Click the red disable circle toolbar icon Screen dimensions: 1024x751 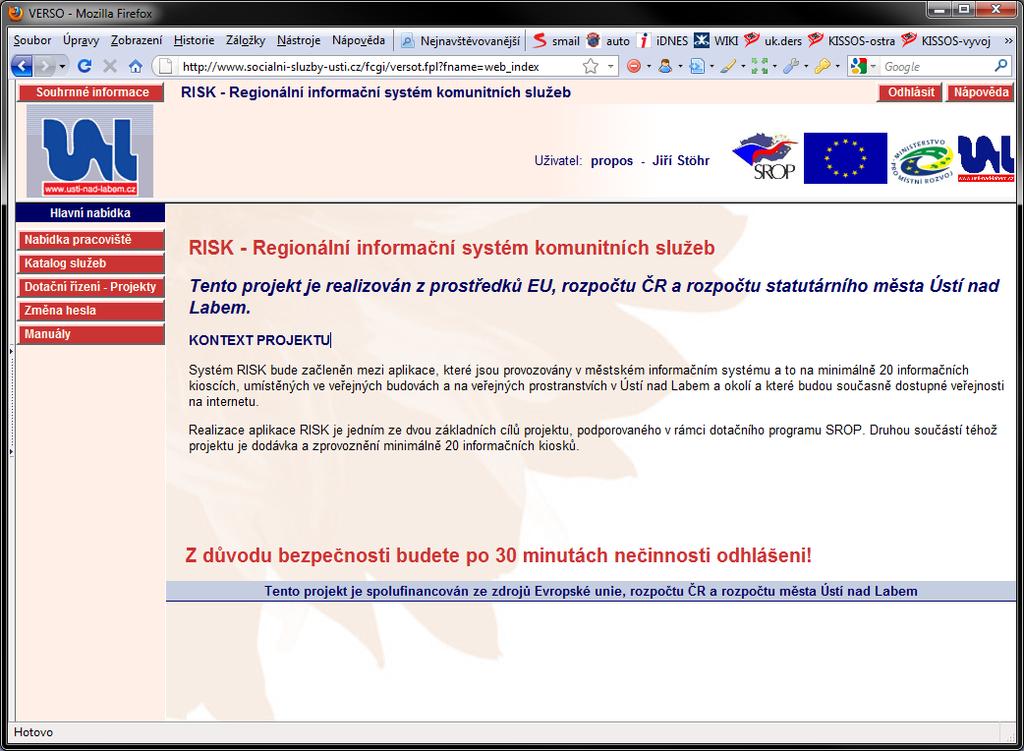click(x=633, y=66)
